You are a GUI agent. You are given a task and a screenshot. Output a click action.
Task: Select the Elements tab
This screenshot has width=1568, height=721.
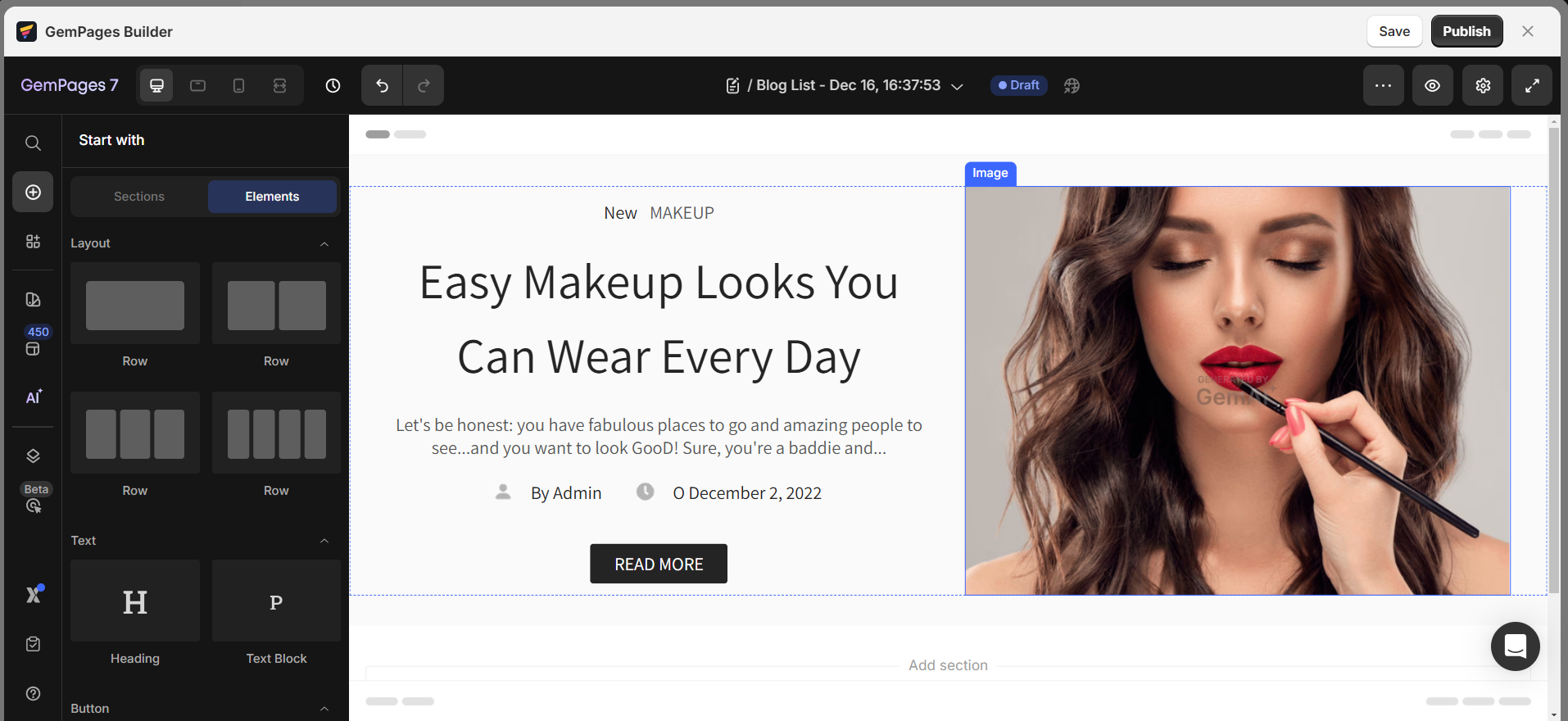tap(272, 197)
